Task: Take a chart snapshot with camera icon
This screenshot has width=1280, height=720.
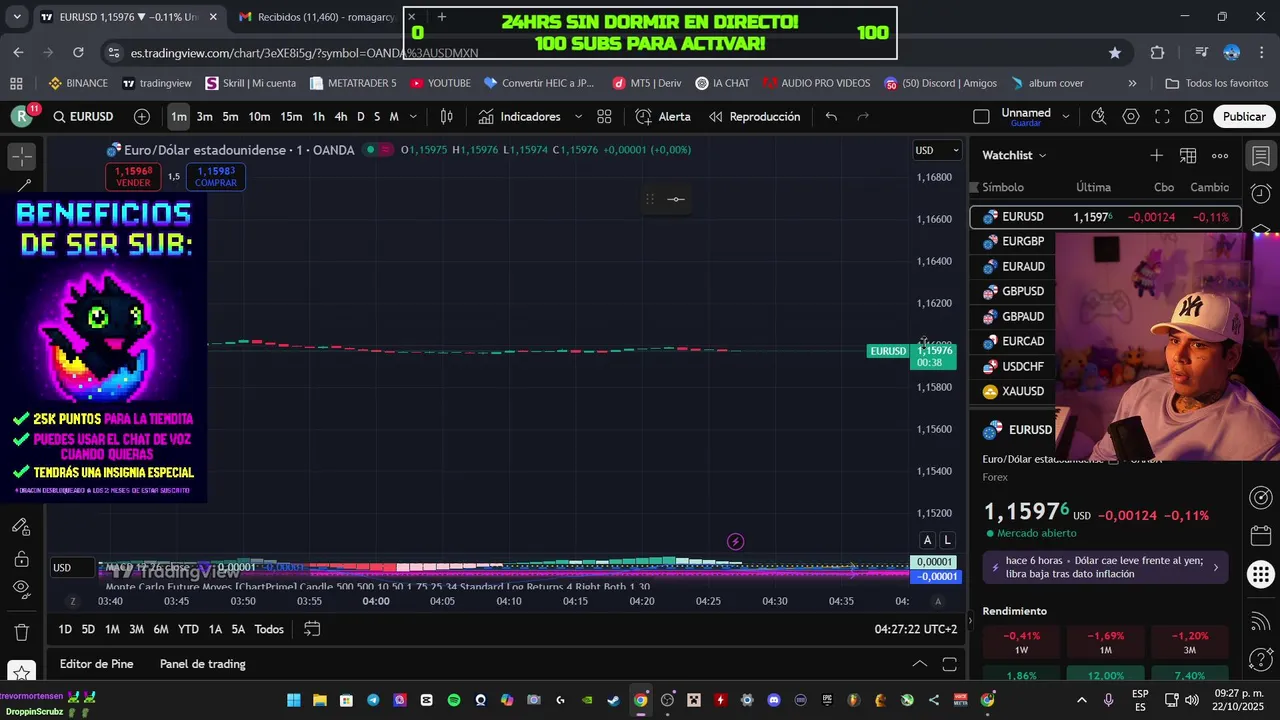Action: point(1194,117)
